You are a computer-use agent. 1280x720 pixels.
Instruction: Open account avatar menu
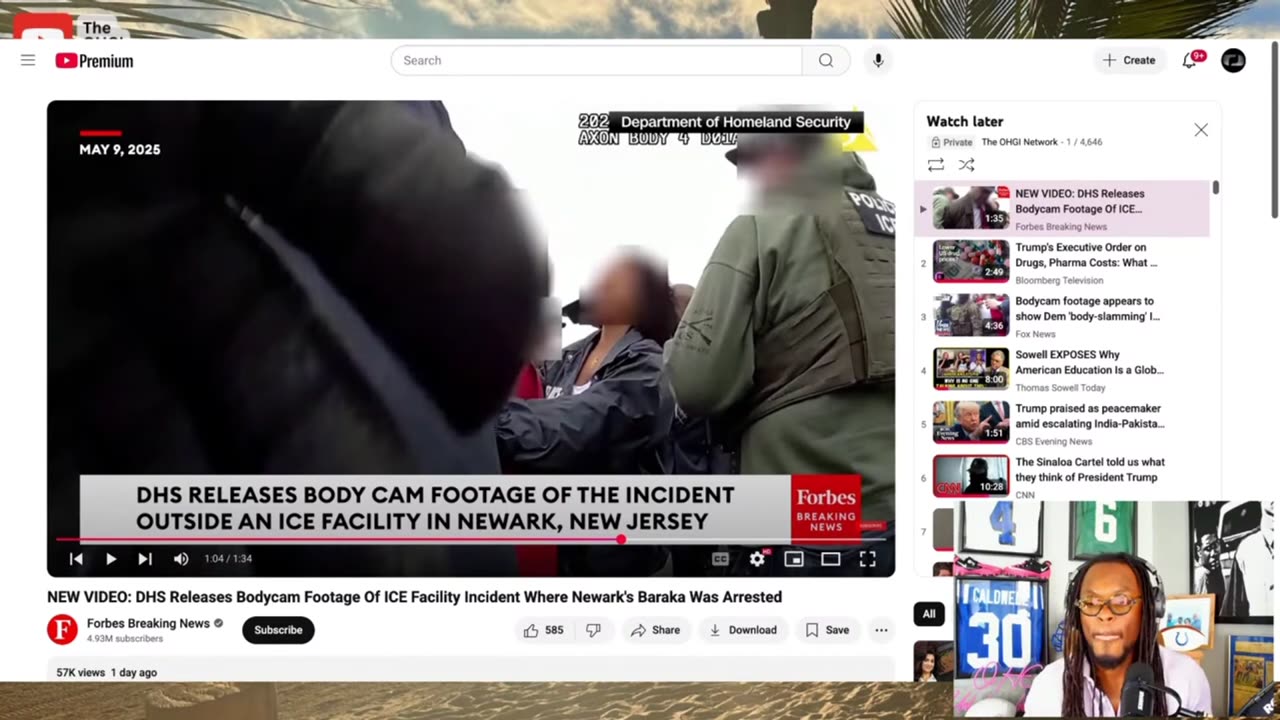pyautogui.click(x=1234, y=61)
